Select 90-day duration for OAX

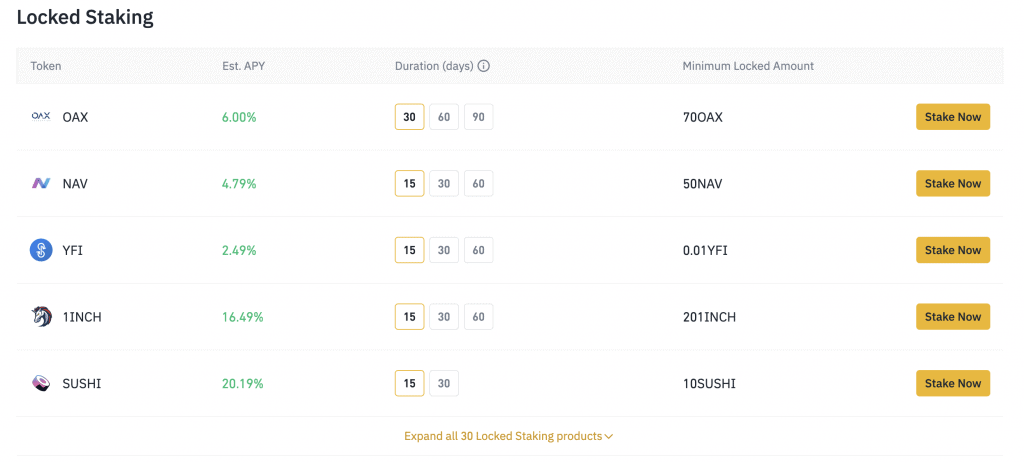click(479, 117)
